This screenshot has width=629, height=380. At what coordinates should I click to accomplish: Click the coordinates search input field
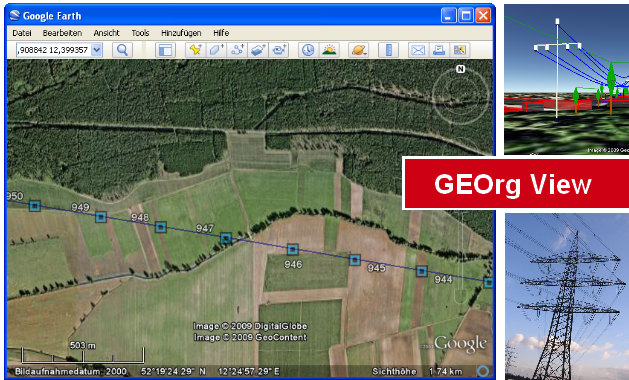[x=54, y=50]
